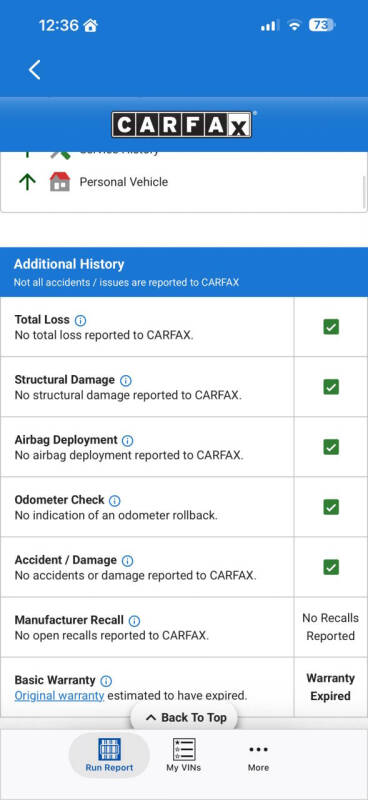Tap Back To Top button
Viewport: 368px width, 800px height.
185,717
